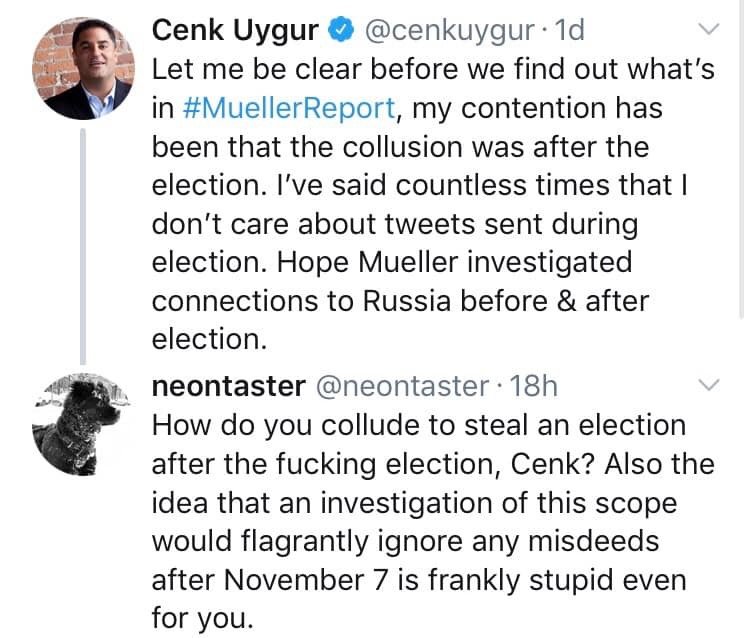Click the @neontaster handle
This screenshot has width=750, height=638.
(x=403, y=386)
